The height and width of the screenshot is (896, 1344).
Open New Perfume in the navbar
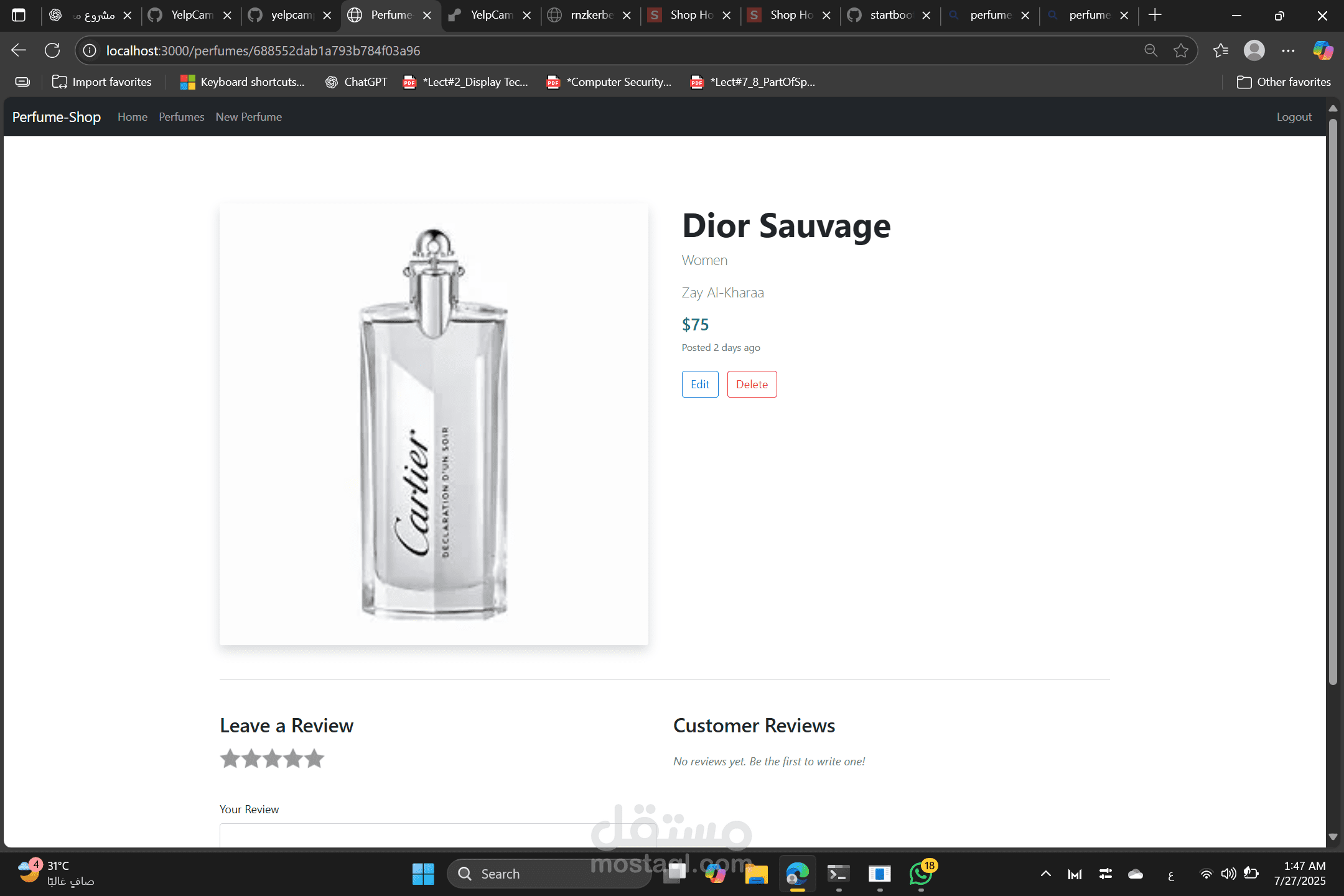click(x=249, y=117)
